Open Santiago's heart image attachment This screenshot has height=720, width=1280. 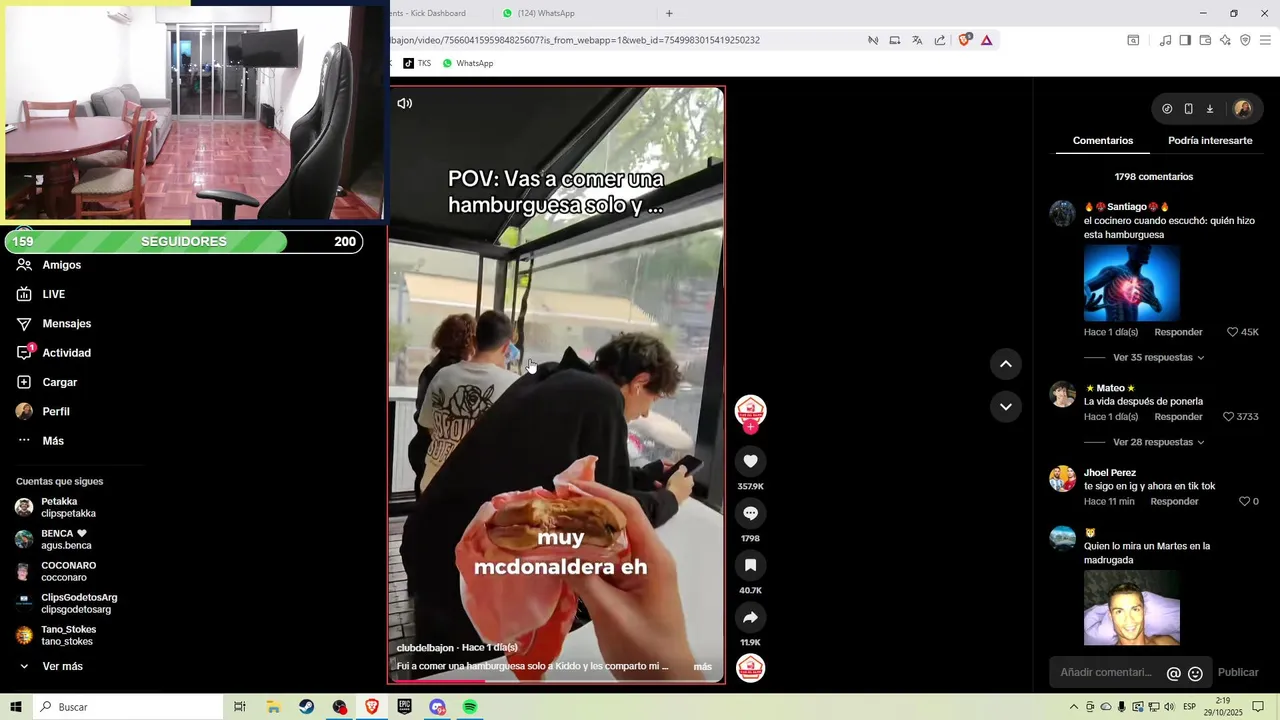pos(1132,283)
